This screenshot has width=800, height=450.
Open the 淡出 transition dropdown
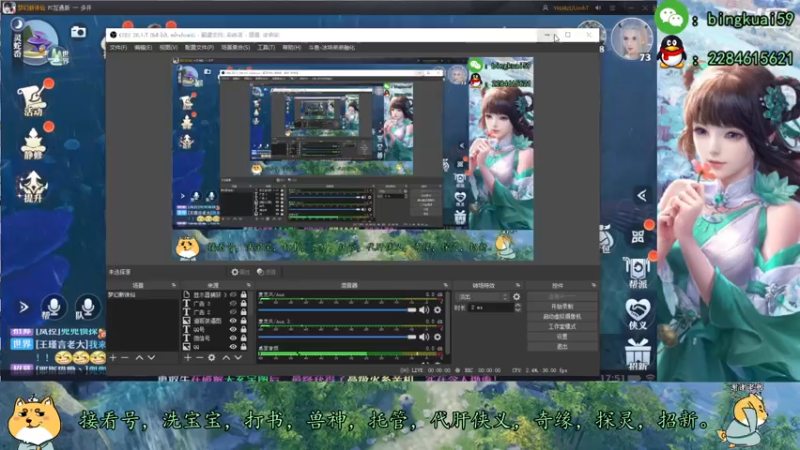pyautogui.click(x=483, y=296)
